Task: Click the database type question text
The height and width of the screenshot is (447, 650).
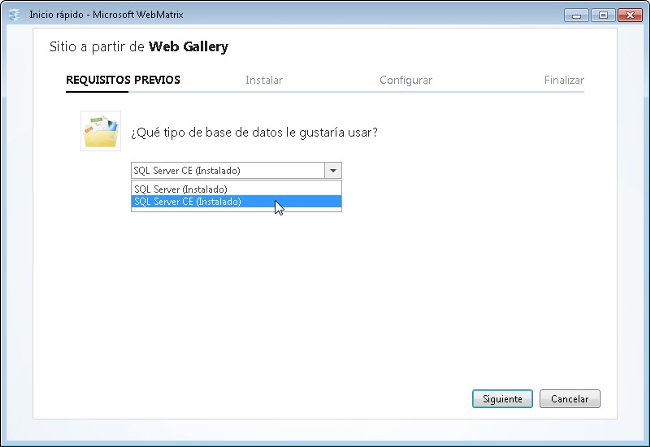Action: [254, 133]
